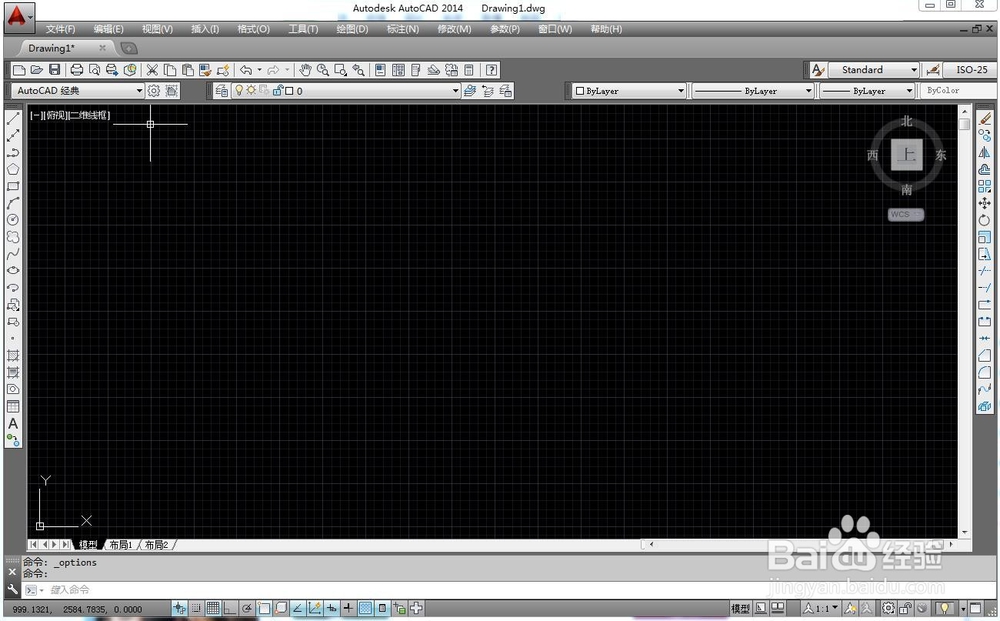Open the AutoCAD 经典 workspace dropdown

78,91
